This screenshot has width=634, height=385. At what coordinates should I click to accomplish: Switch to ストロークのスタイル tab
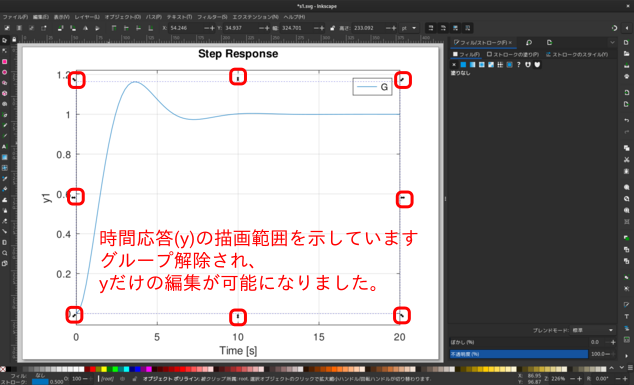(577, 54)
